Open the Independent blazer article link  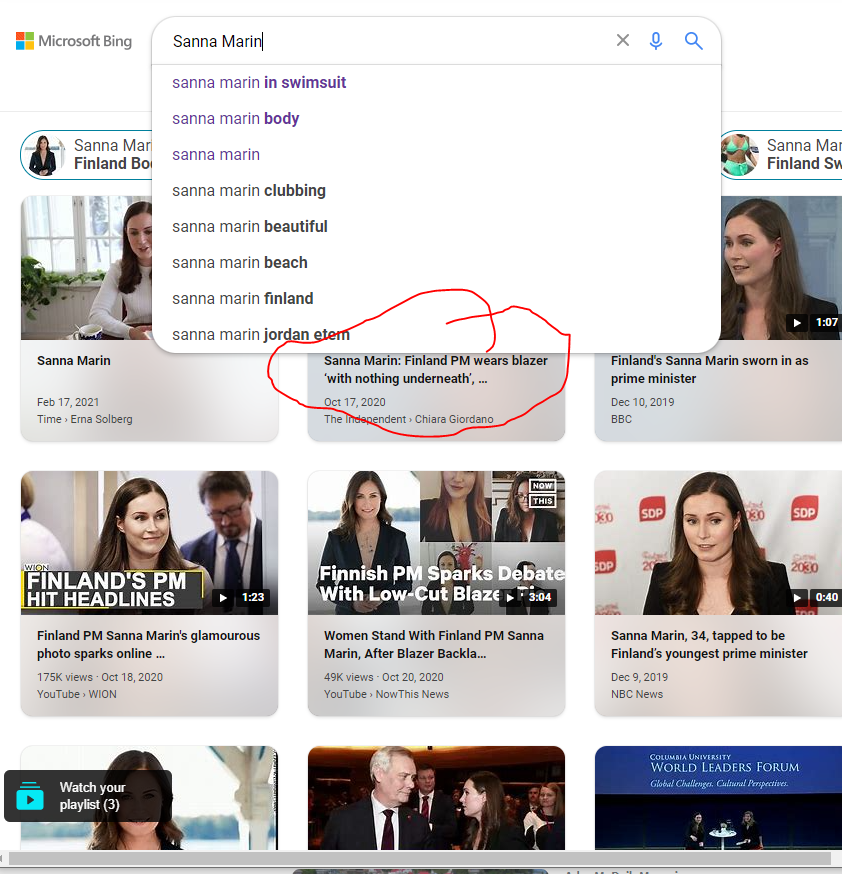436,370
